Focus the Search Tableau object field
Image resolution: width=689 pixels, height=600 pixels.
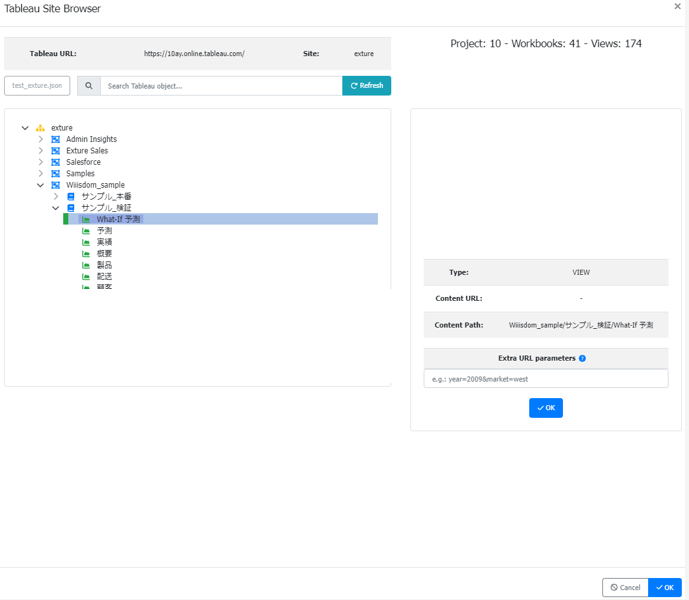click(x=221, y=86)
